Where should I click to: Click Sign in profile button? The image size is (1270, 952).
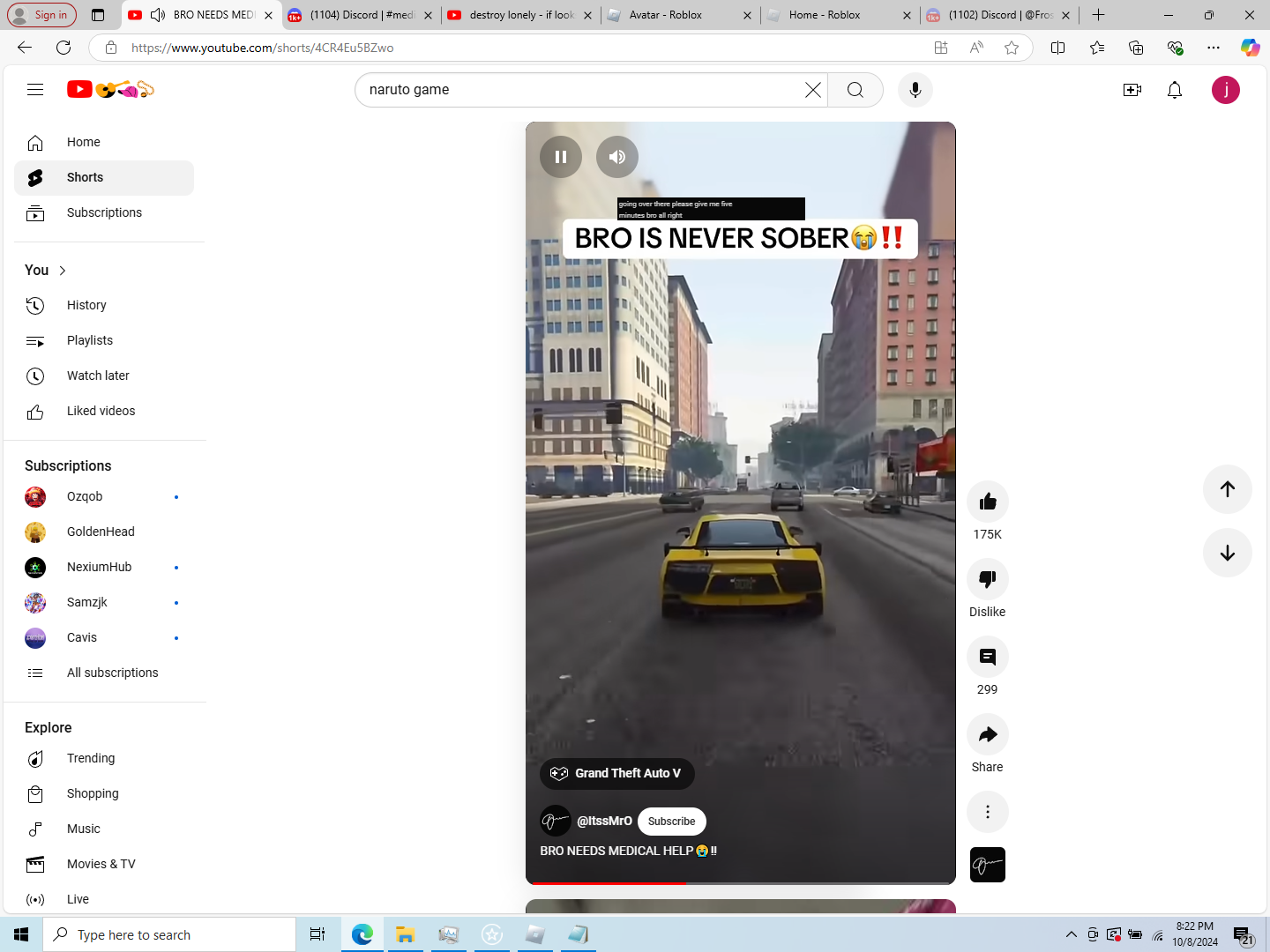point(42,15)
